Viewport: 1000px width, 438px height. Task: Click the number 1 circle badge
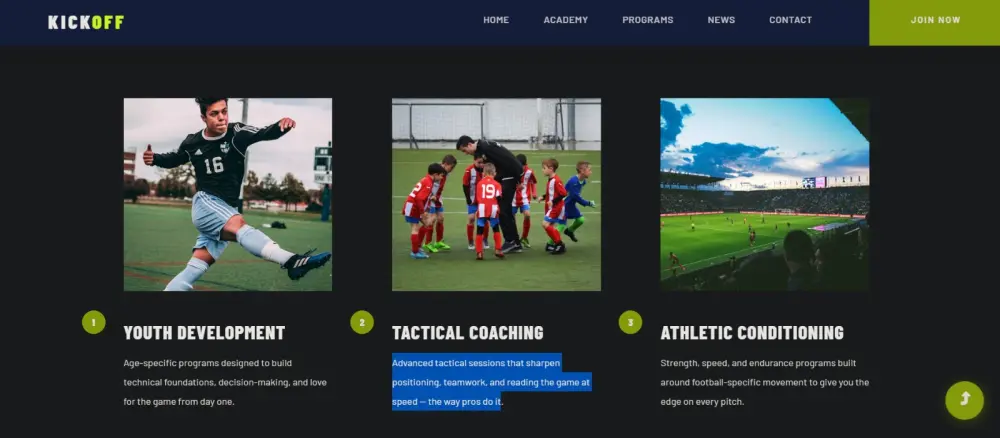94,322
